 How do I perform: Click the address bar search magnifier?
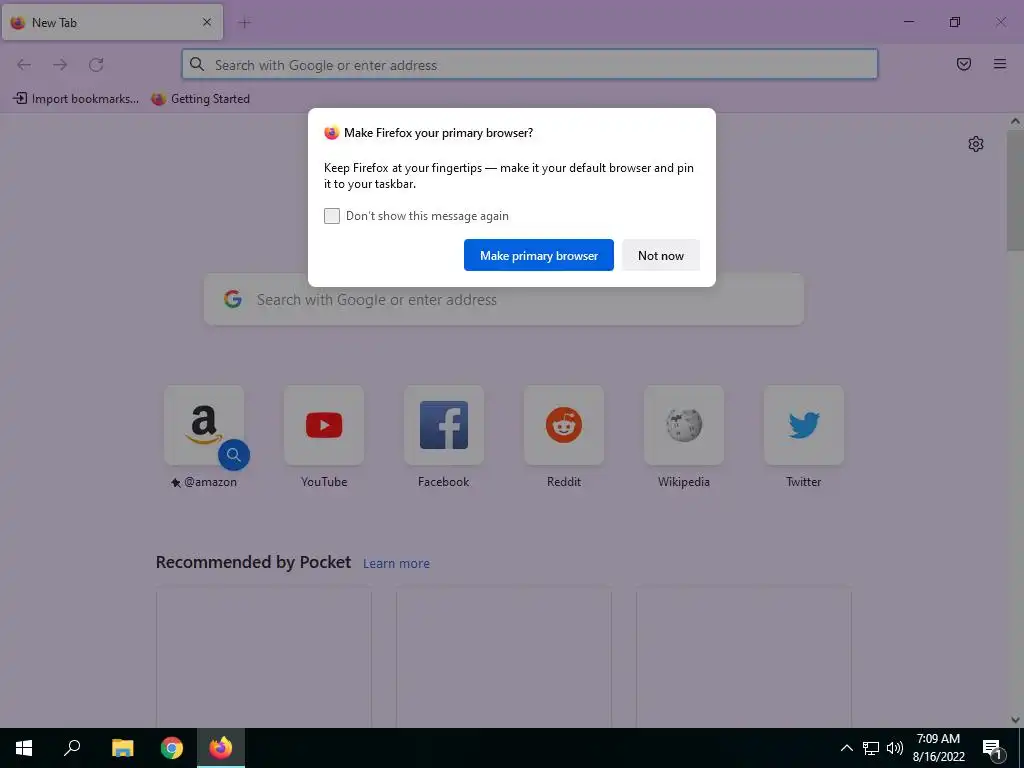click(x=197, y=64)
